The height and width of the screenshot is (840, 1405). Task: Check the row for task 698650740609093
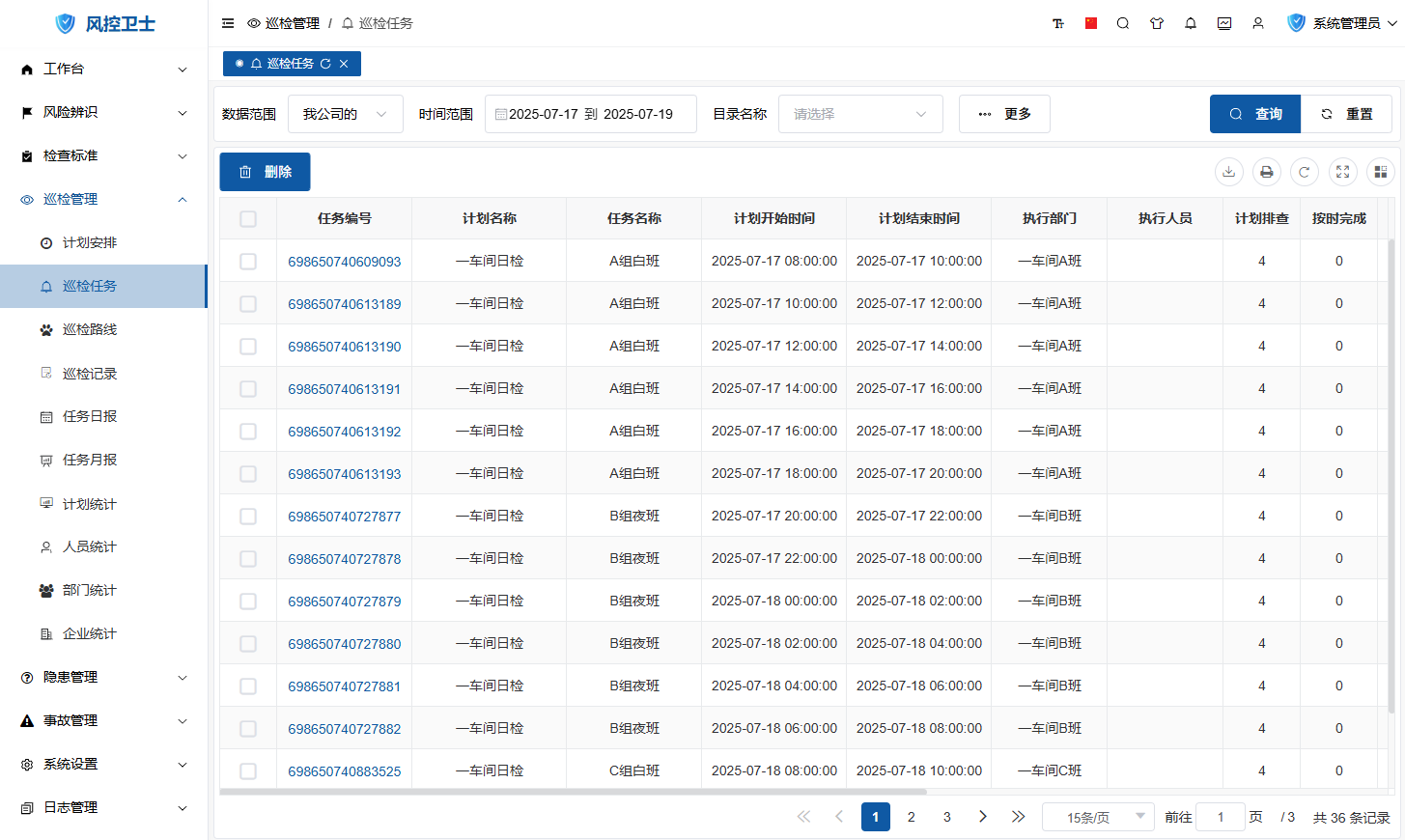click(248, 262)
